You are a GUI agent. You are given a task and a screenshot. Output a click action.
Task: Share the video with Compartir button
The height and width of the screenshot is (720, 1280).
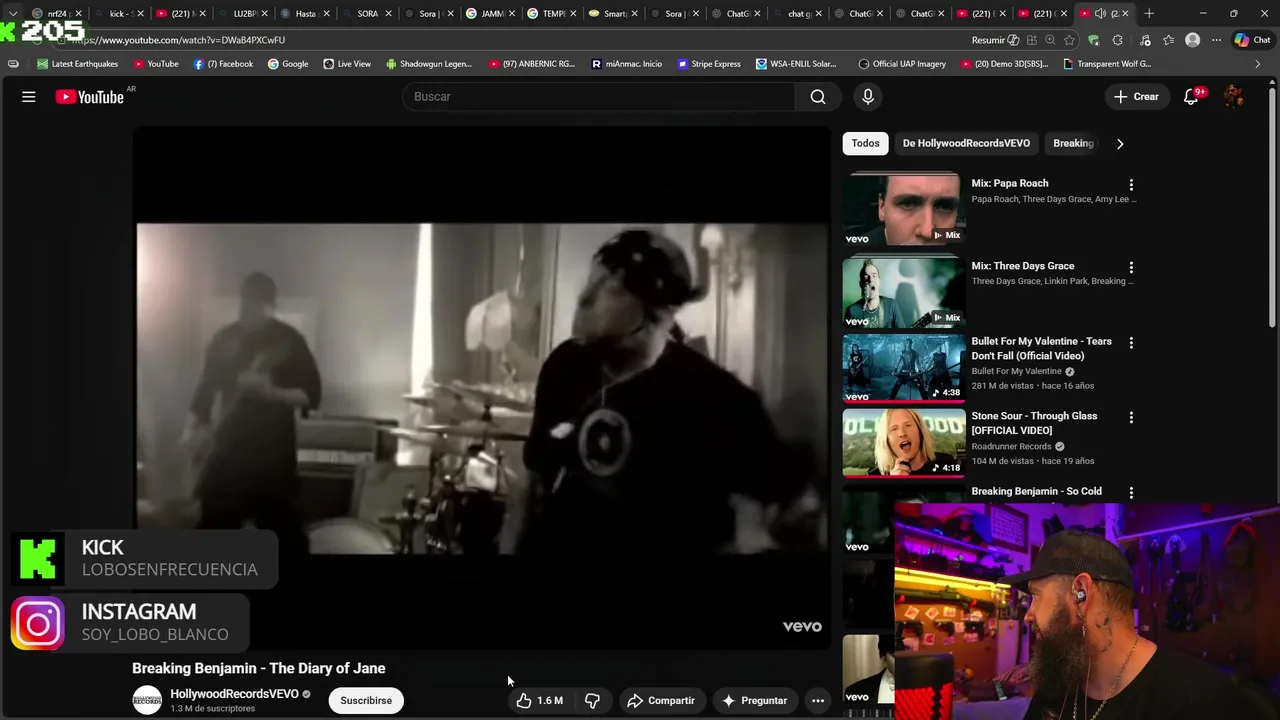pos(661,701)
